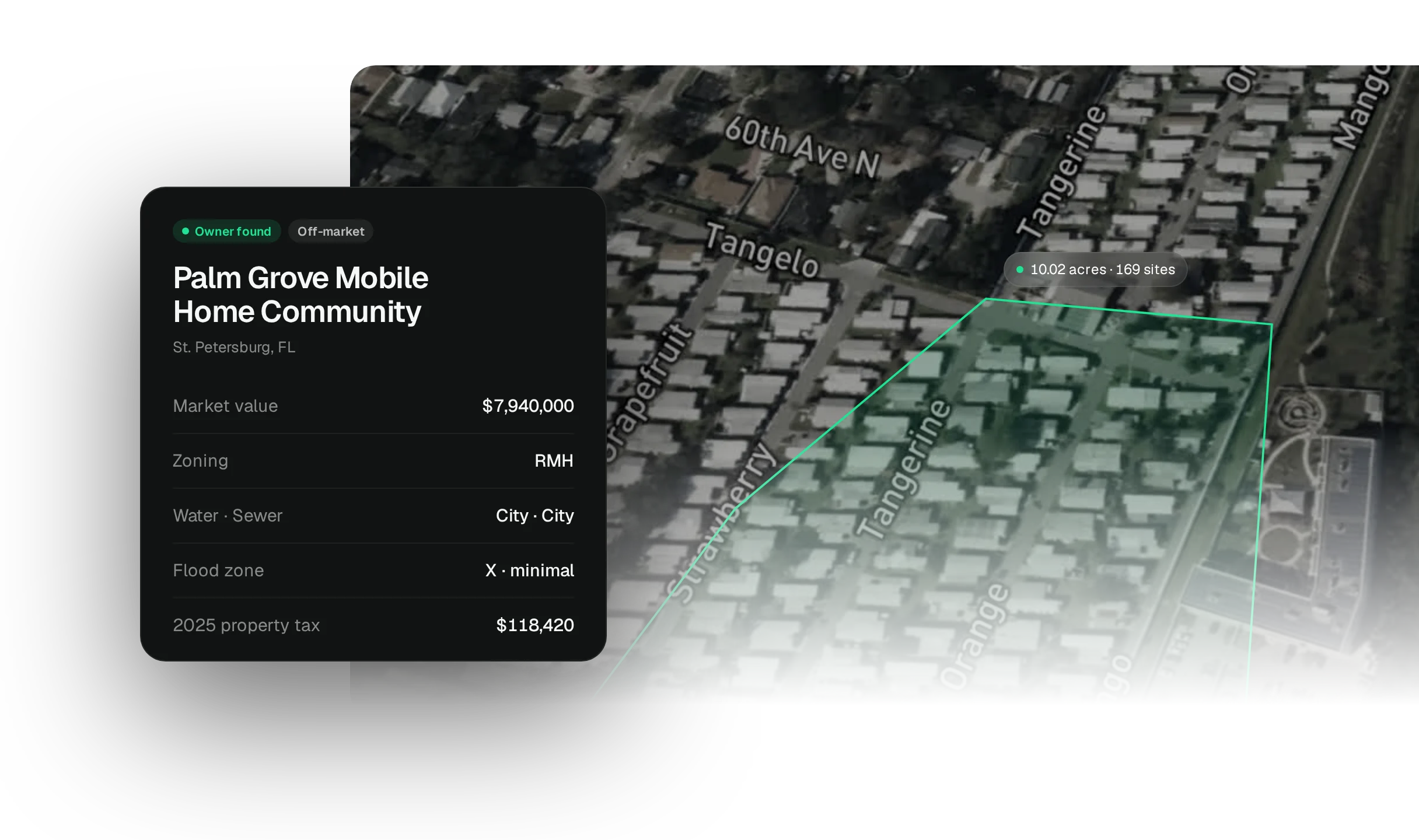The image size is (1419, 840).
Task: Click the Tangerine label above the parcel
Action: (x=1062, y=172)
